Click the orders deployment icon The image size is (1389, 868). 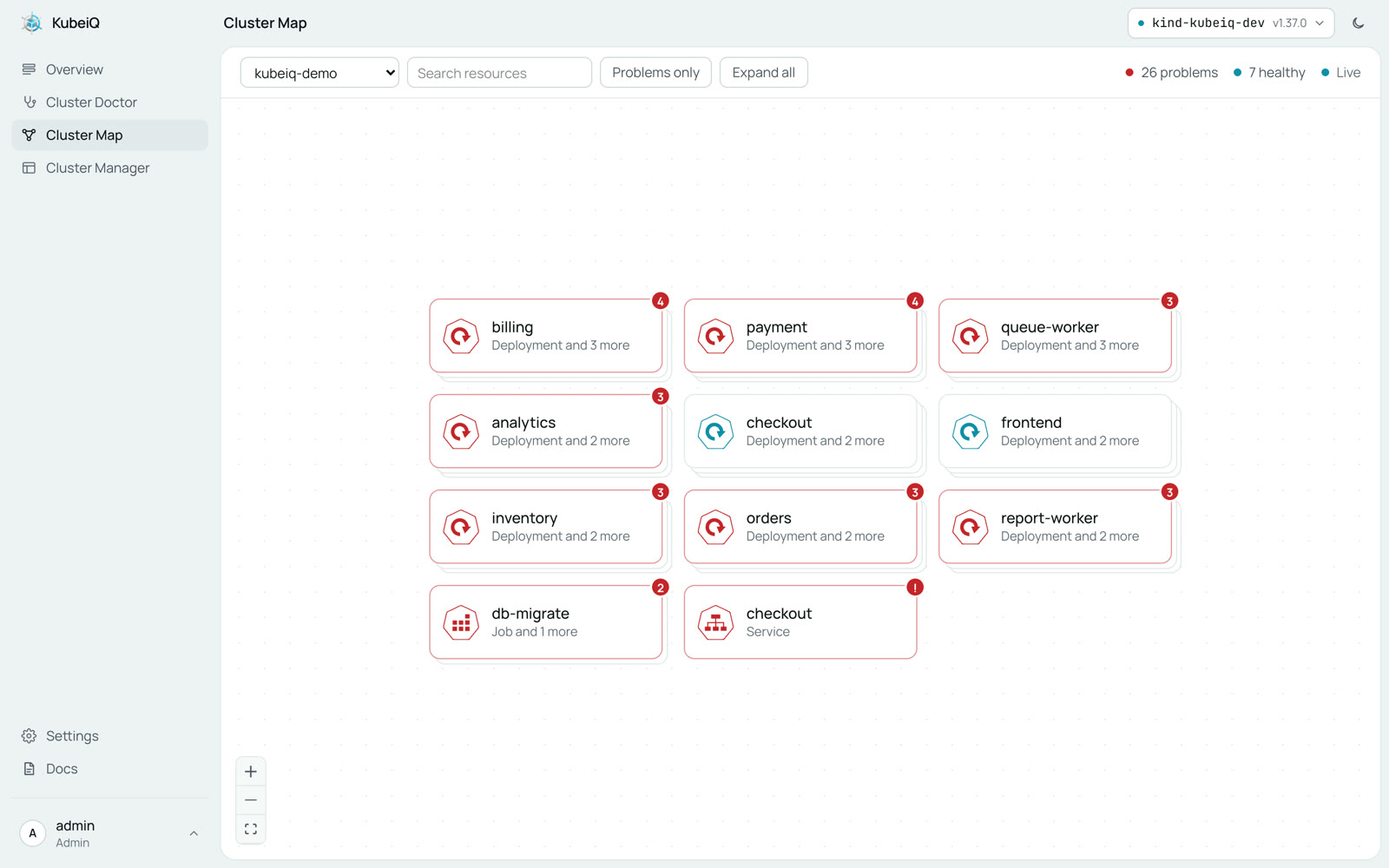(x=715, y=527)
